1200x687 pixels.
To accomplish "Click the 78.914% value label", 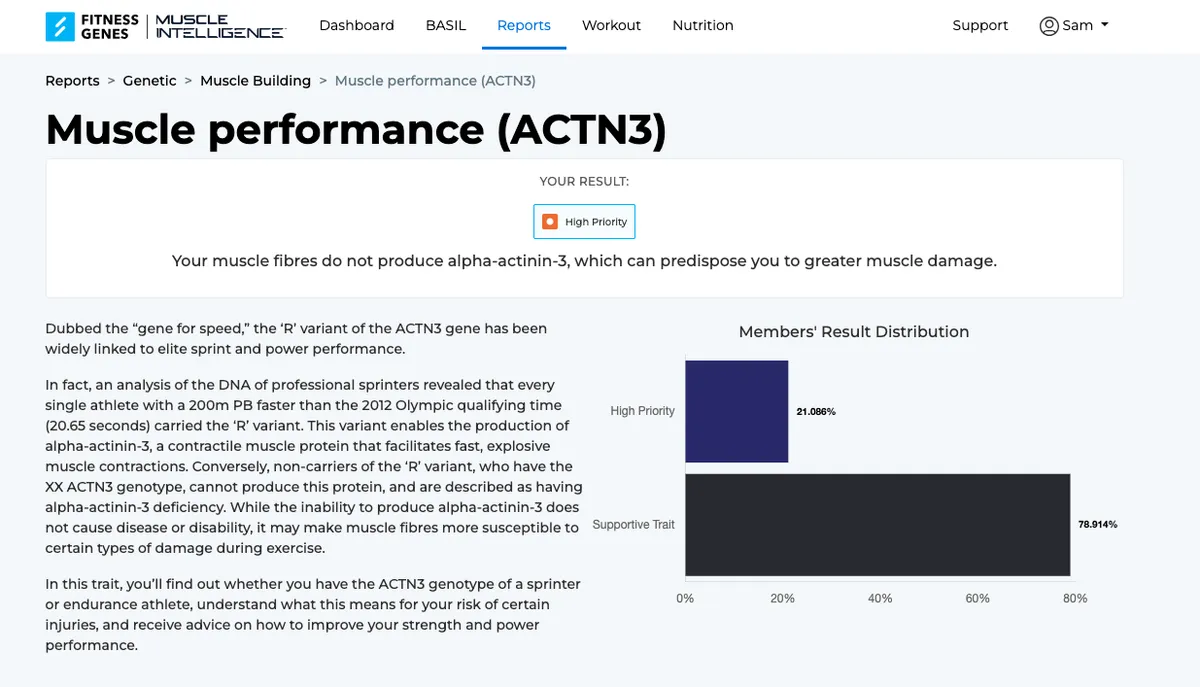I will [1098, 525].
